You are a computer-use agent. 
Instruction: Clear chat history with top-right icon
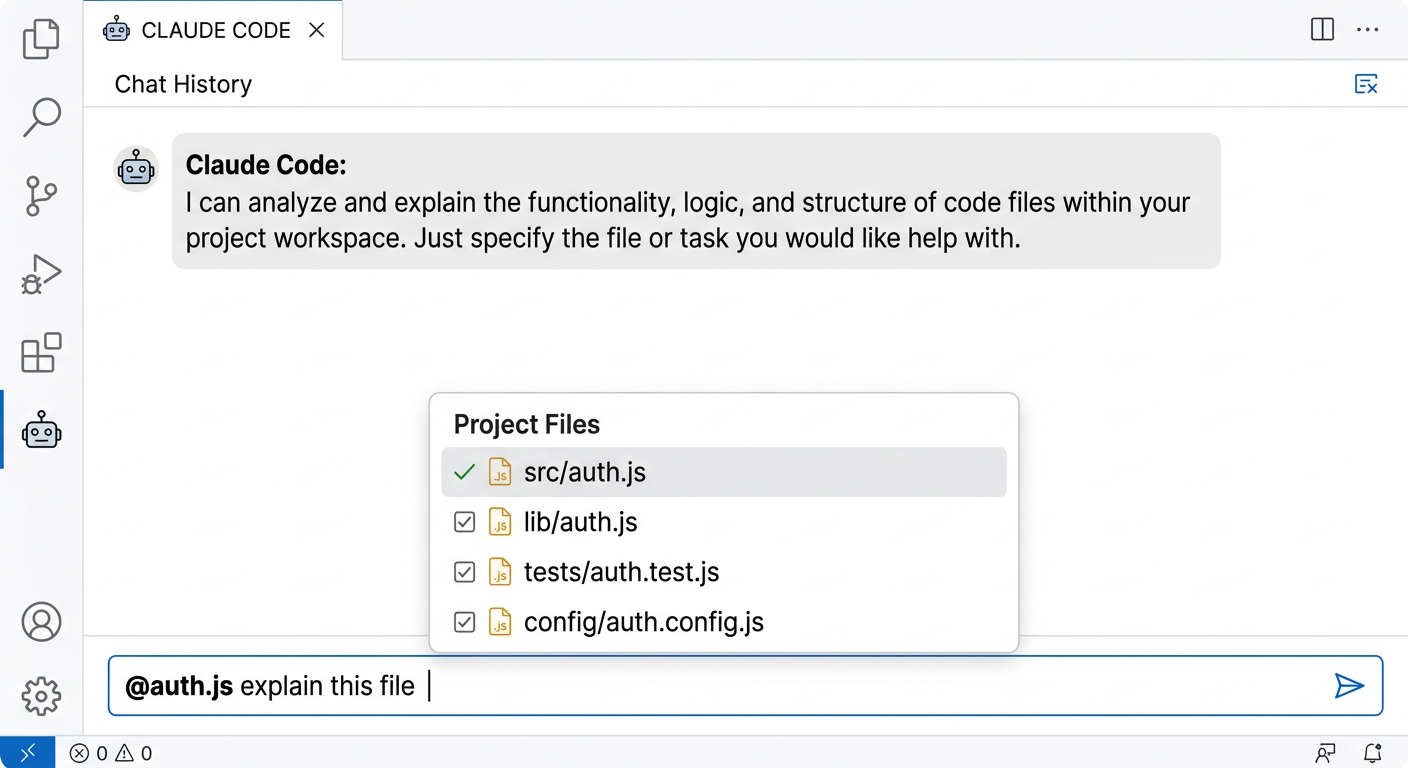click(x=1365, y=84)
